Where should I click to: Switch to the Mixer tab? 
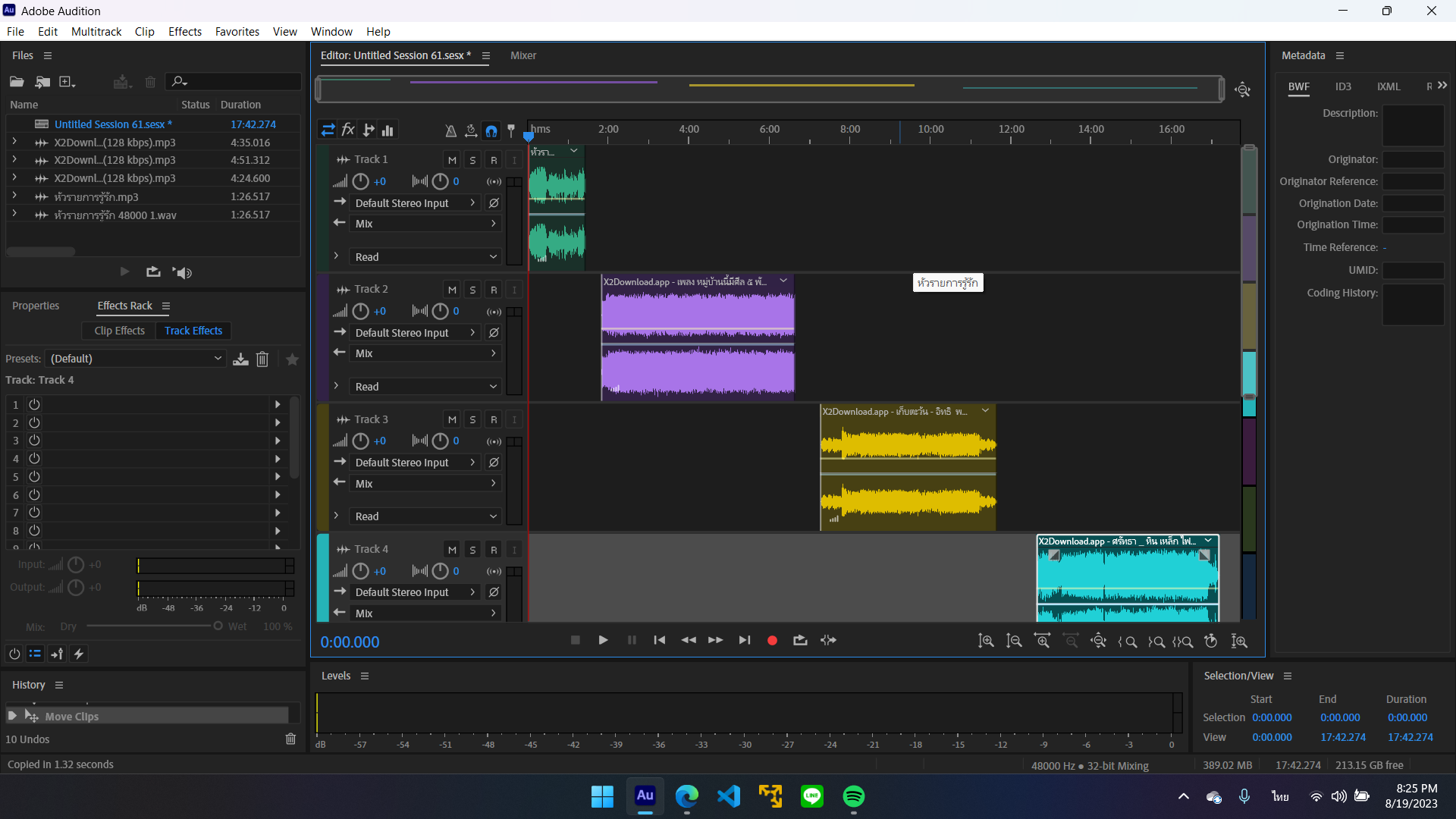click(x=522, y=55)
